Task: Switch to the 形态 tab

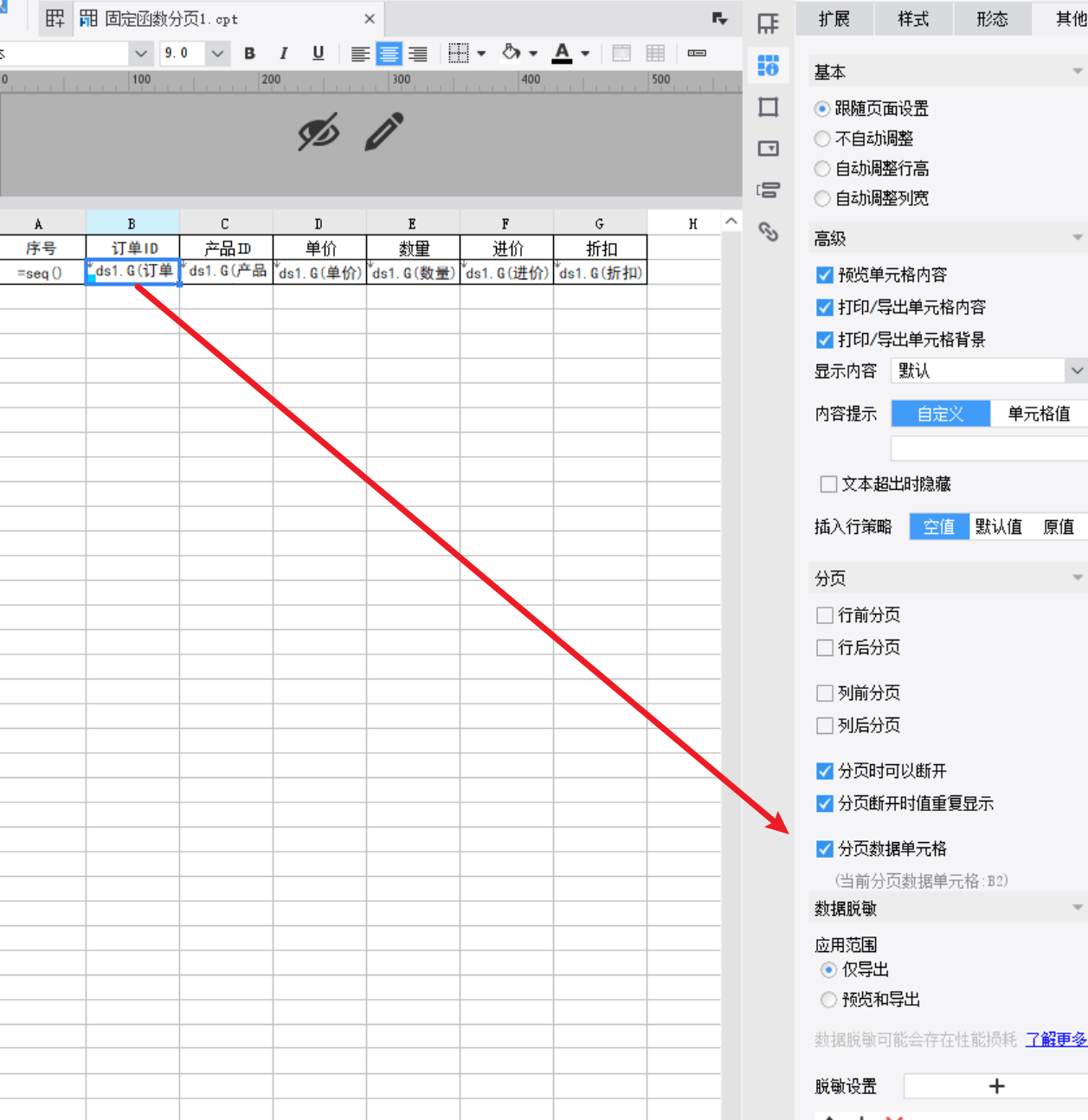Action: 992,19
